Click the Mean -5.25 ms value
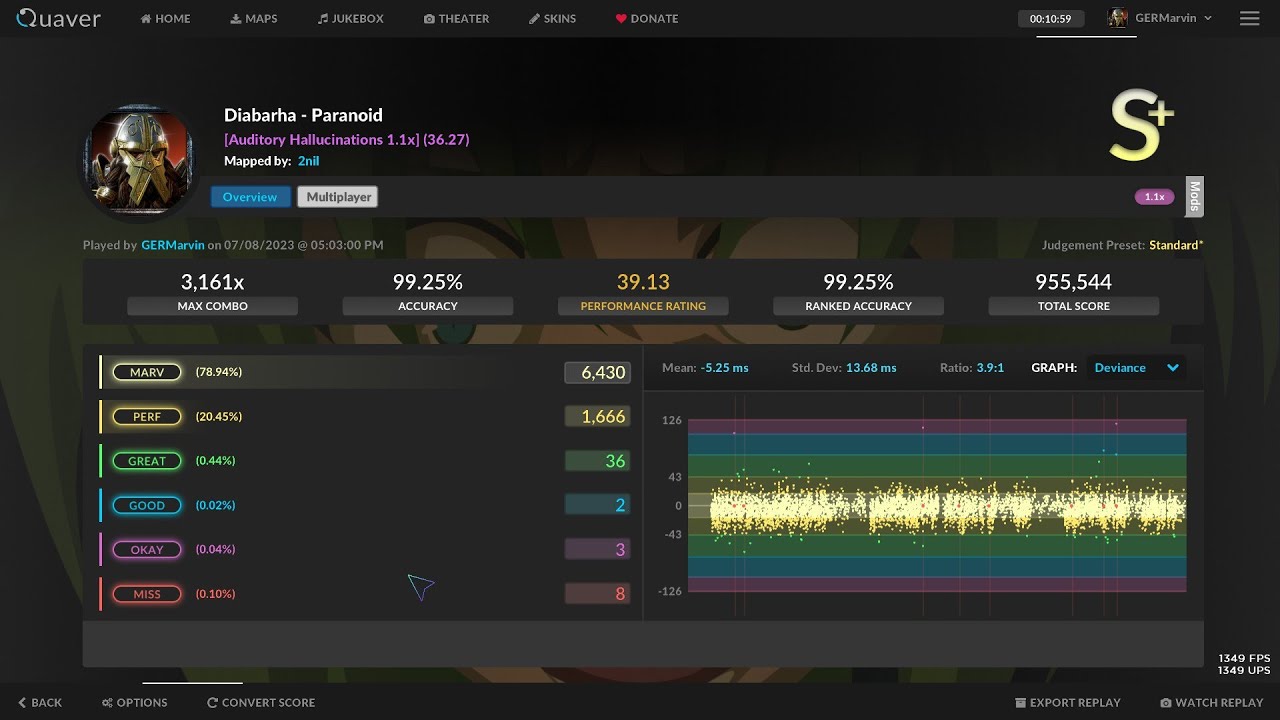This screenshot has width=1280, height=720. point(724,368)
